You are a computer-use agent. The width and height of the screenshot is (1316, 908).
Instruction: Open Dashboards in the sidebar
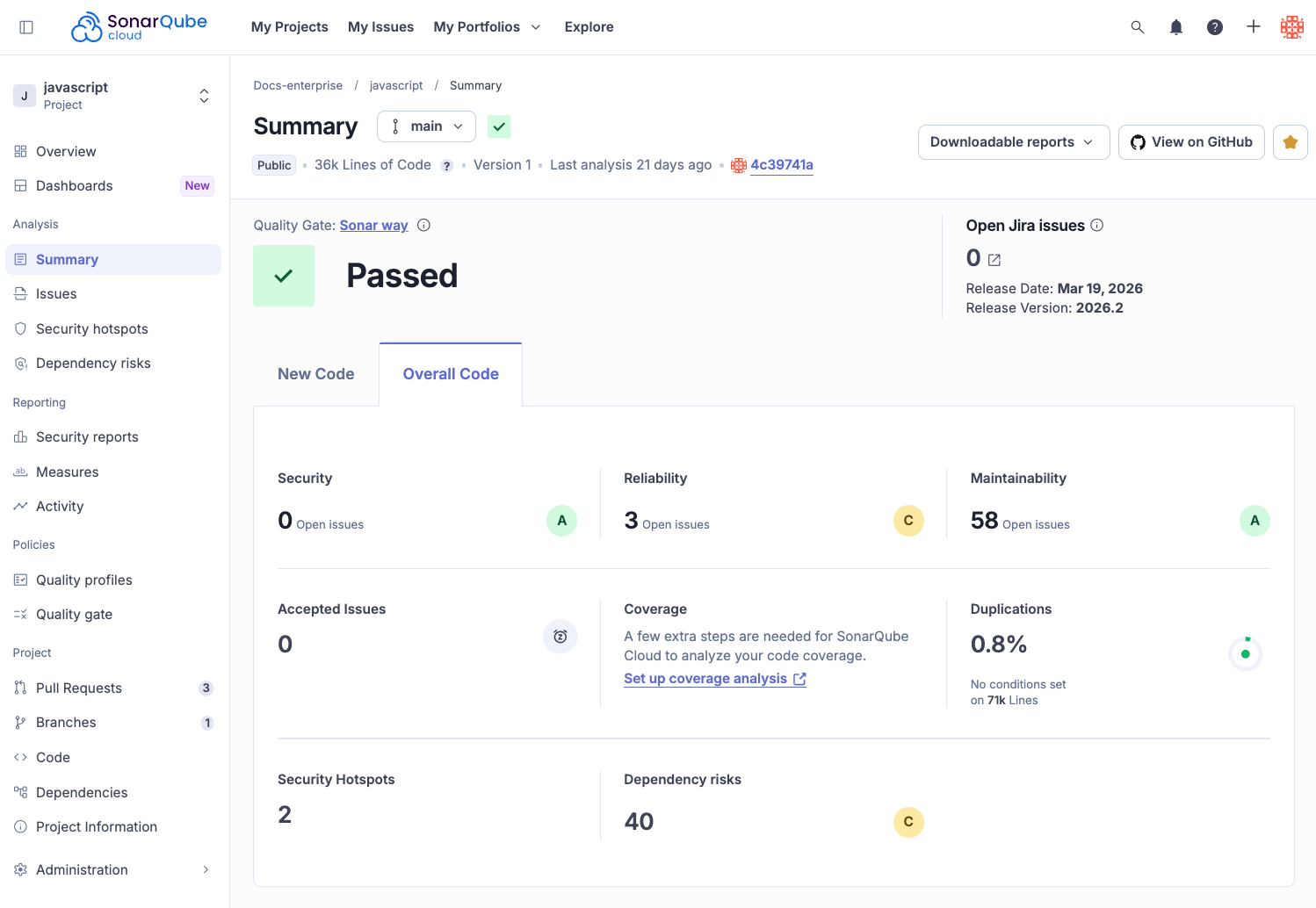click(113, 186)
